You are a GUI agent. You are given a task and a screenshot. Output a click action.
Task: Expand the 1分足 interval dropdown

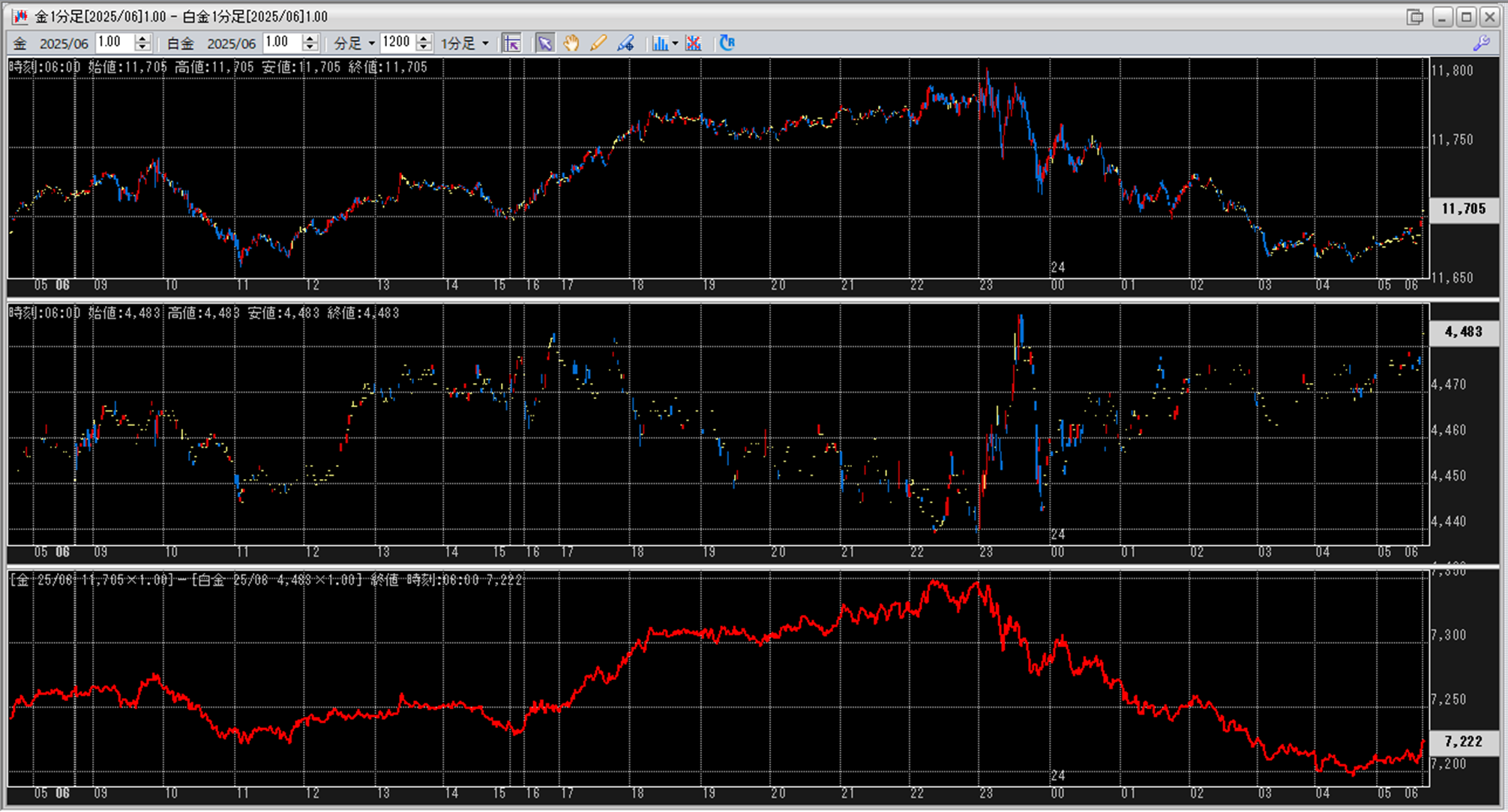pos(485,43)
